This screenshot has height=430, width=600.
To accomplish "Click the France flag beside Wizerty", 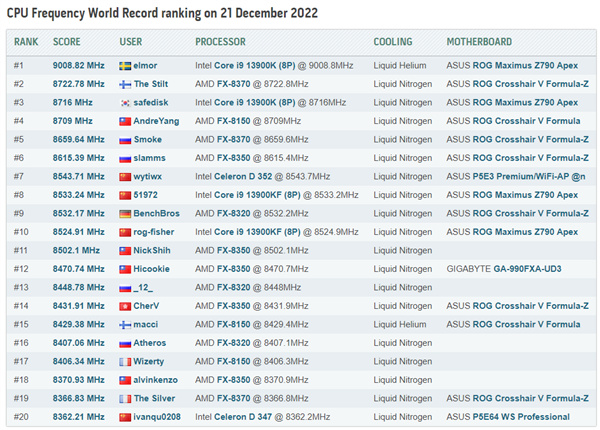I will coord(125,362).
